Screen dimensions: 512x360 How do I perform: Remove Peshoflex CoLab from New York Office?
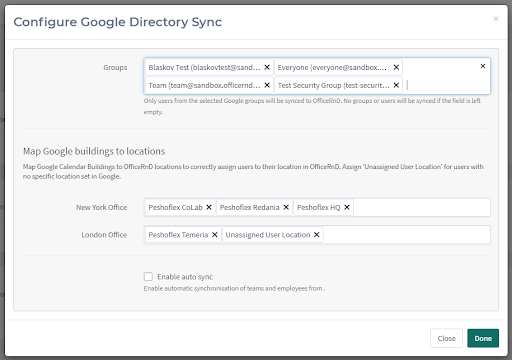click(209, 207)
